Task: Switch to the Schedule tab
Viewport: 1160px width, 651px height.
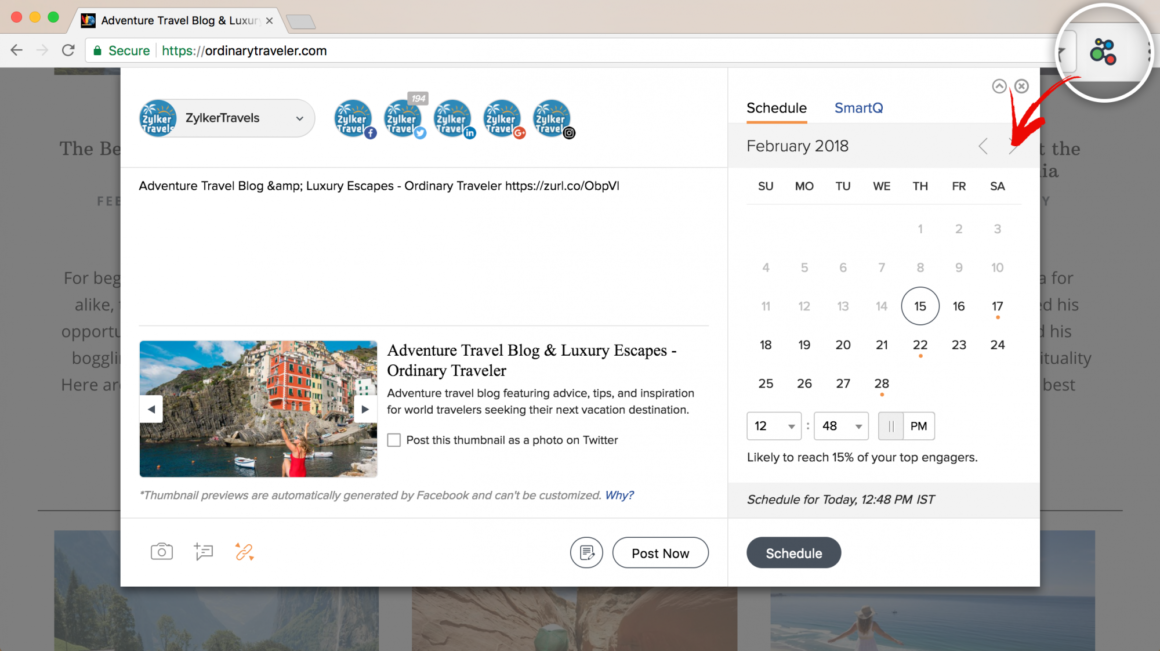Action: (x=776, y=108)
